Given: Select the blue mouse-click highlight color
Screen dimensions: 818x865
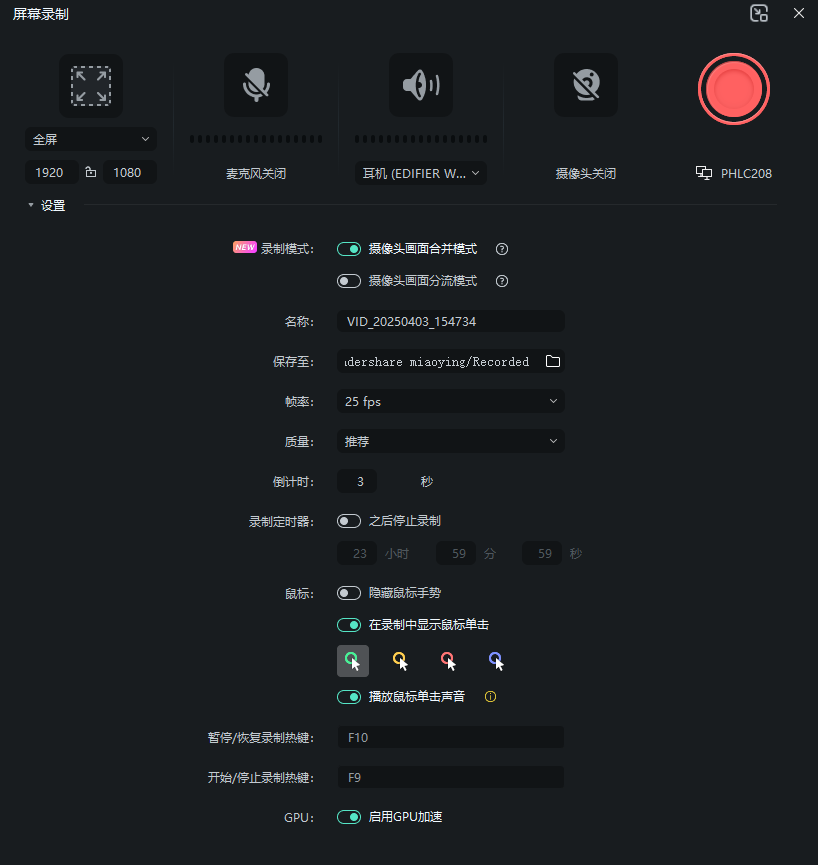Looking at the screenshot, I should coord(496,661).
